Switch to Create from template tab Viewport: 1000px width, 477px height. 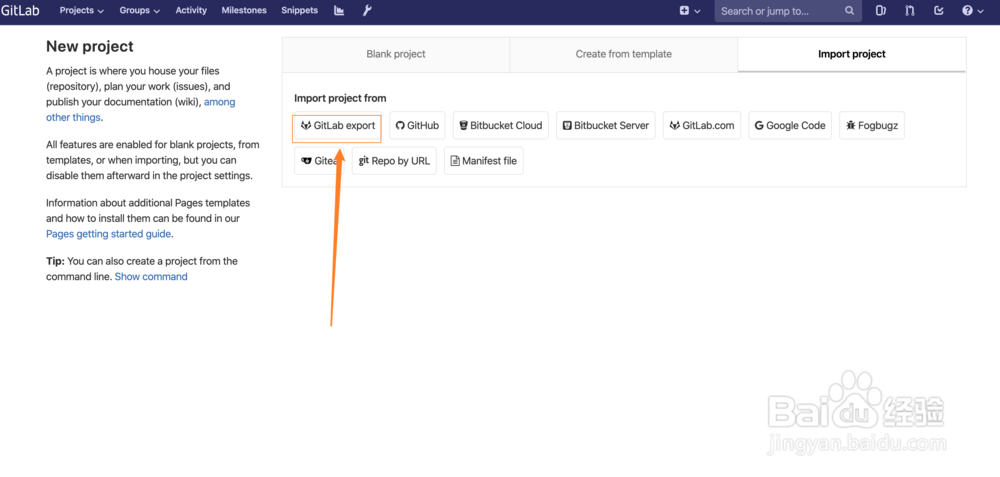[x=624, y=54]
